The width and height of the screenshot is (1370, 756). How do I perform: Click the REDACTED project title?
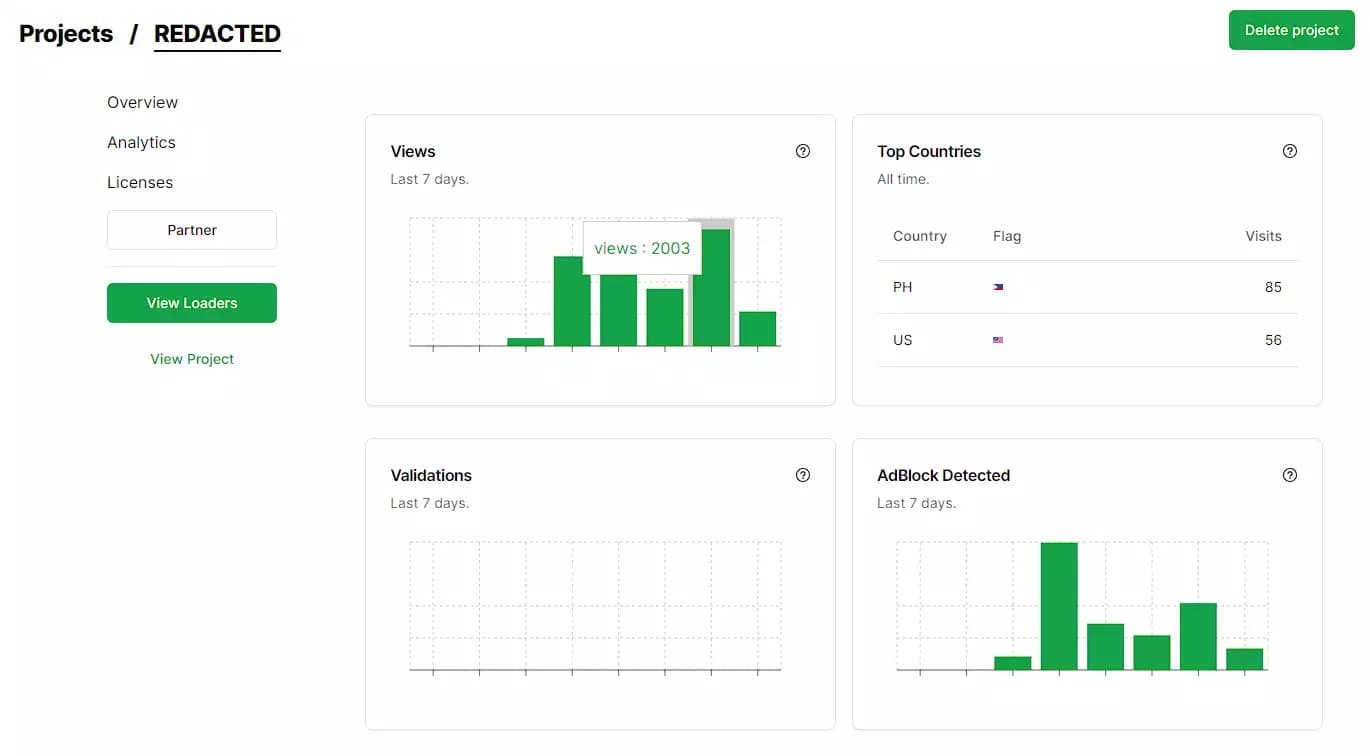point(217,33)
